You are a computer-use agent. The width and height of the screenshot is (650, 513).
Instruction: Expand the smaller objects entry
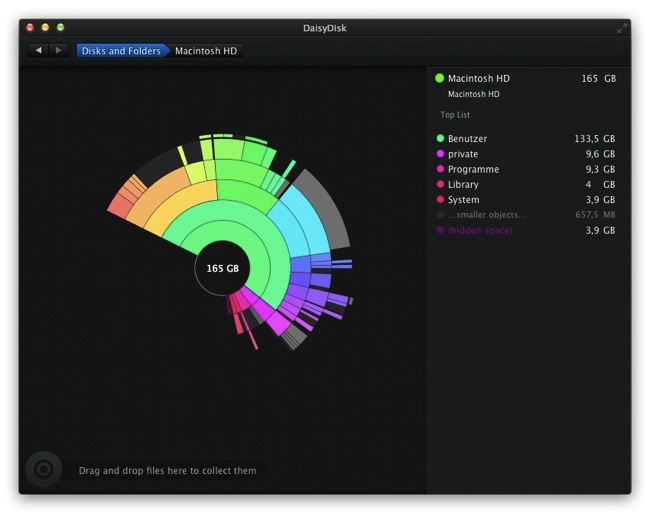click(x=487, y=215)
